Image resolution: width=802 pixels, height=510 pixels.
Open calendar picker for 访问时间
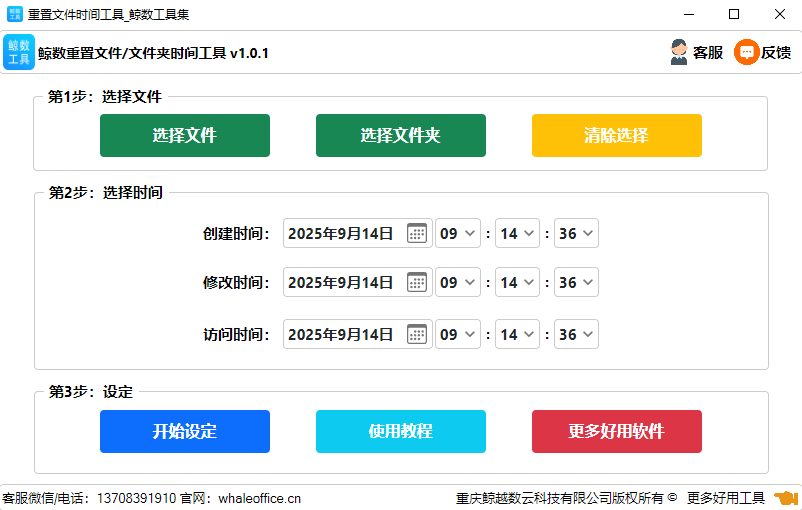pos(417,335)
